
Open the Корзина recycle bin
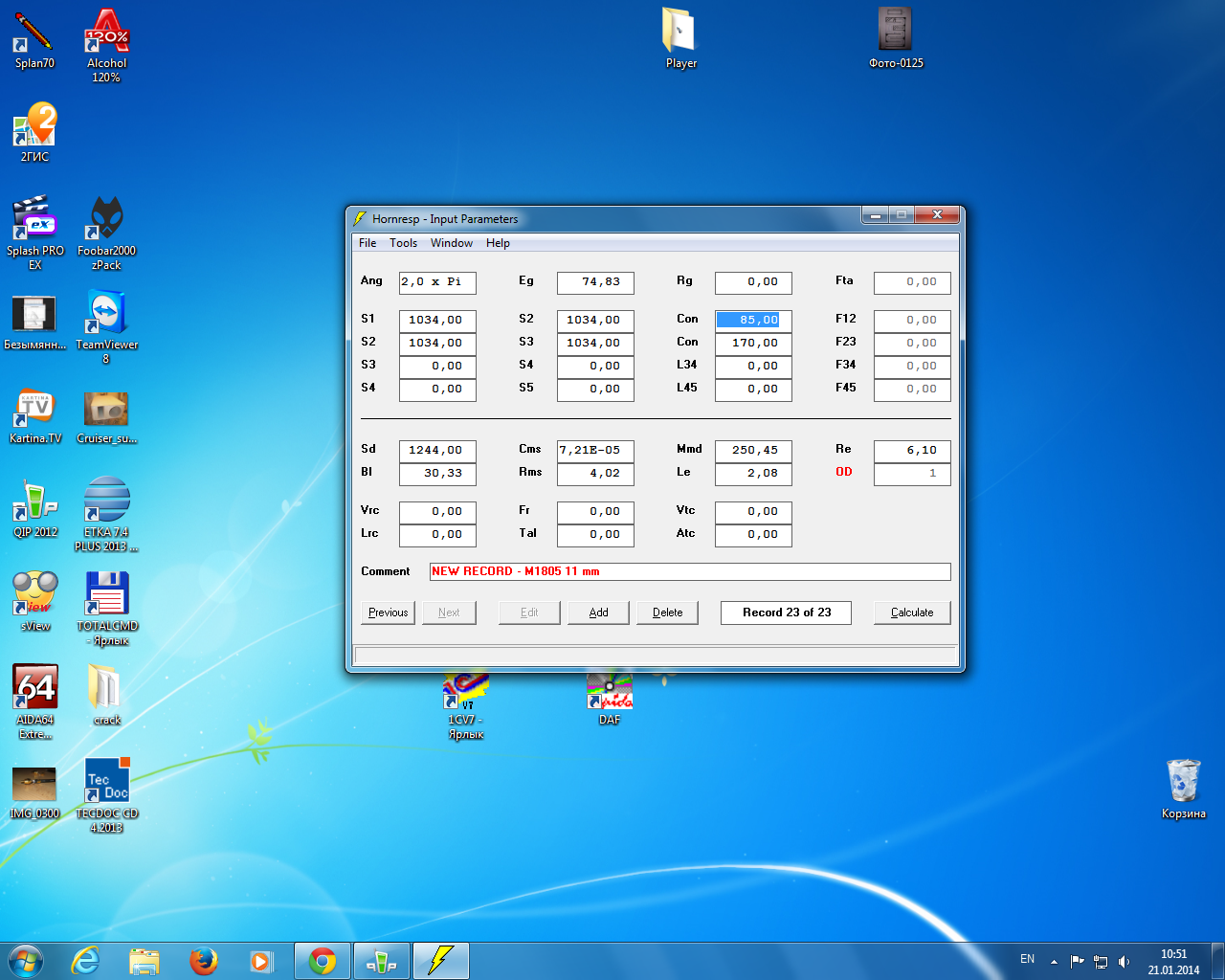click(x=1184, y=790)
